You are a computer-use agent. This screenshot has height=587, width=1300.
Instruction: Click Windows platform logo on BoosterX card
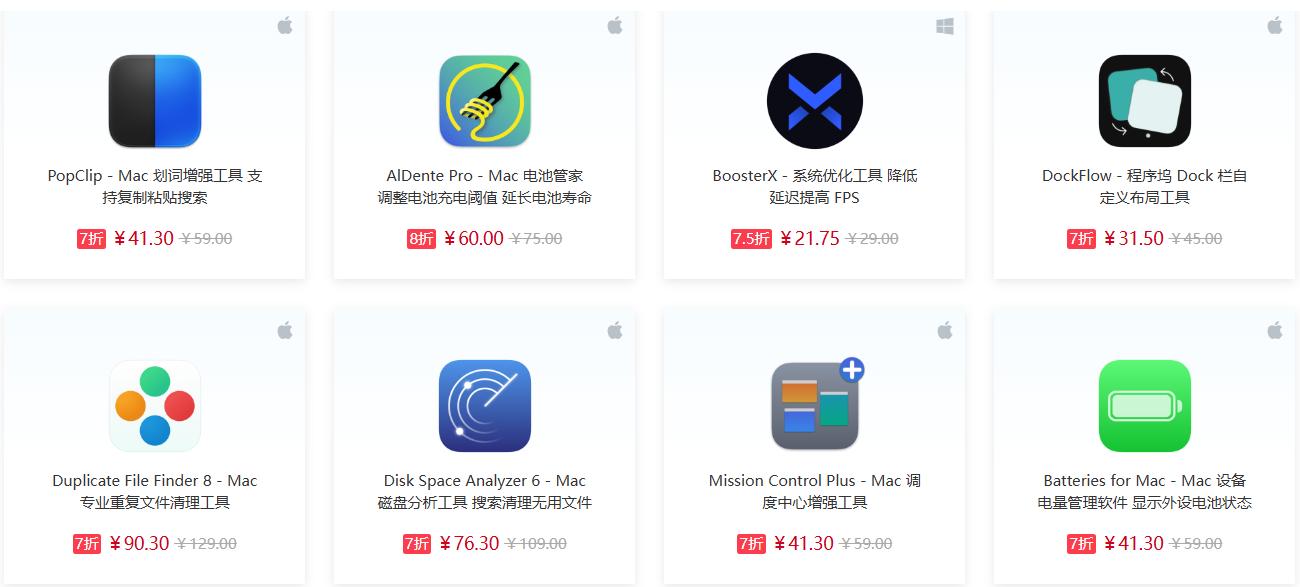945,26
